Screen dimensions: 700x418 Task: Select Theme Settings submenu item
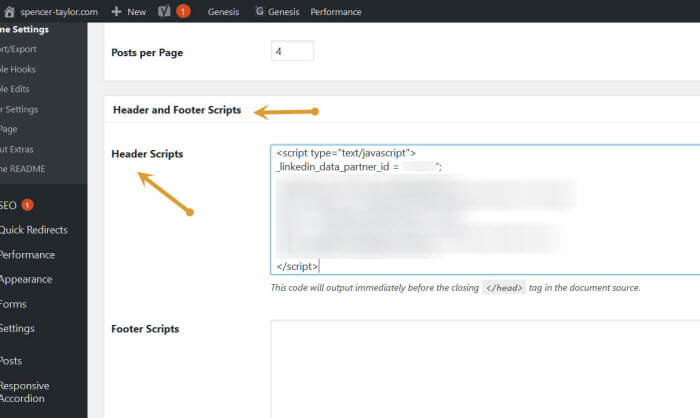pos(24,29)
